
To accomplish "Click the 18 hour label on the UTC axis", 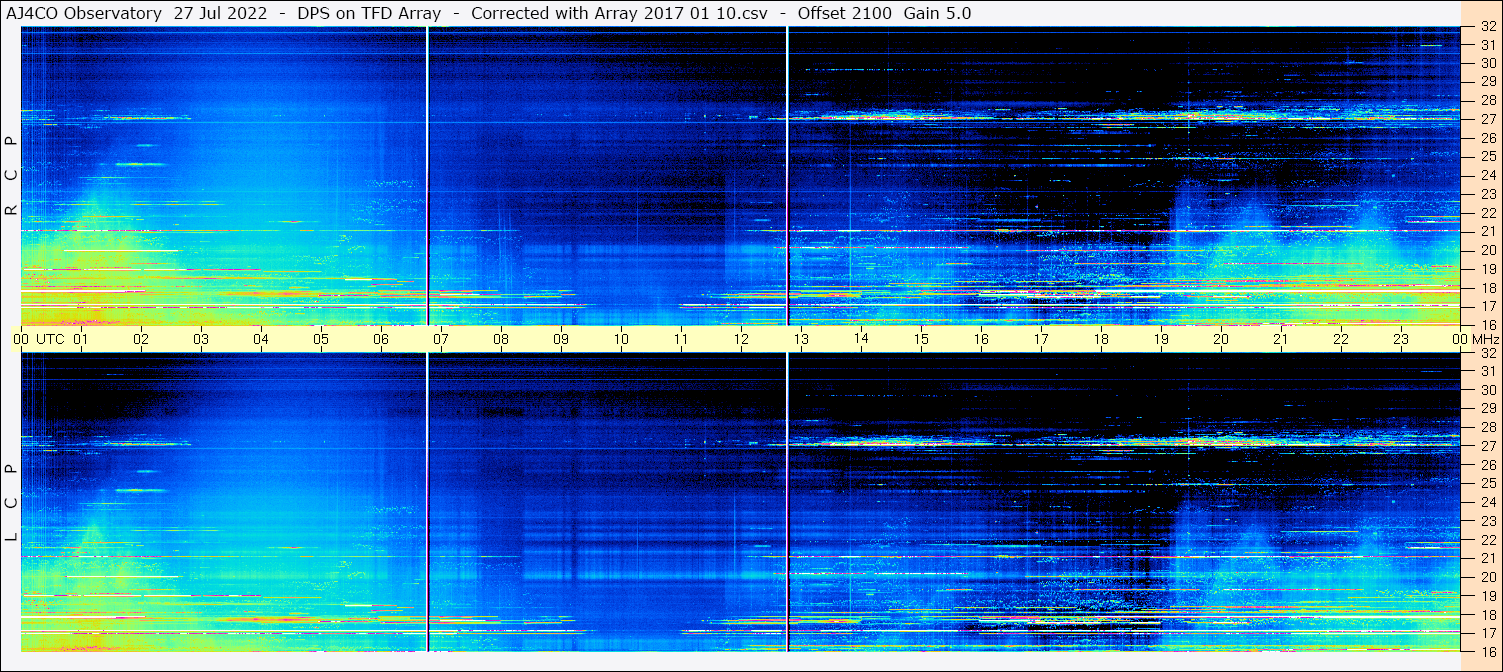I will 1101,339.
